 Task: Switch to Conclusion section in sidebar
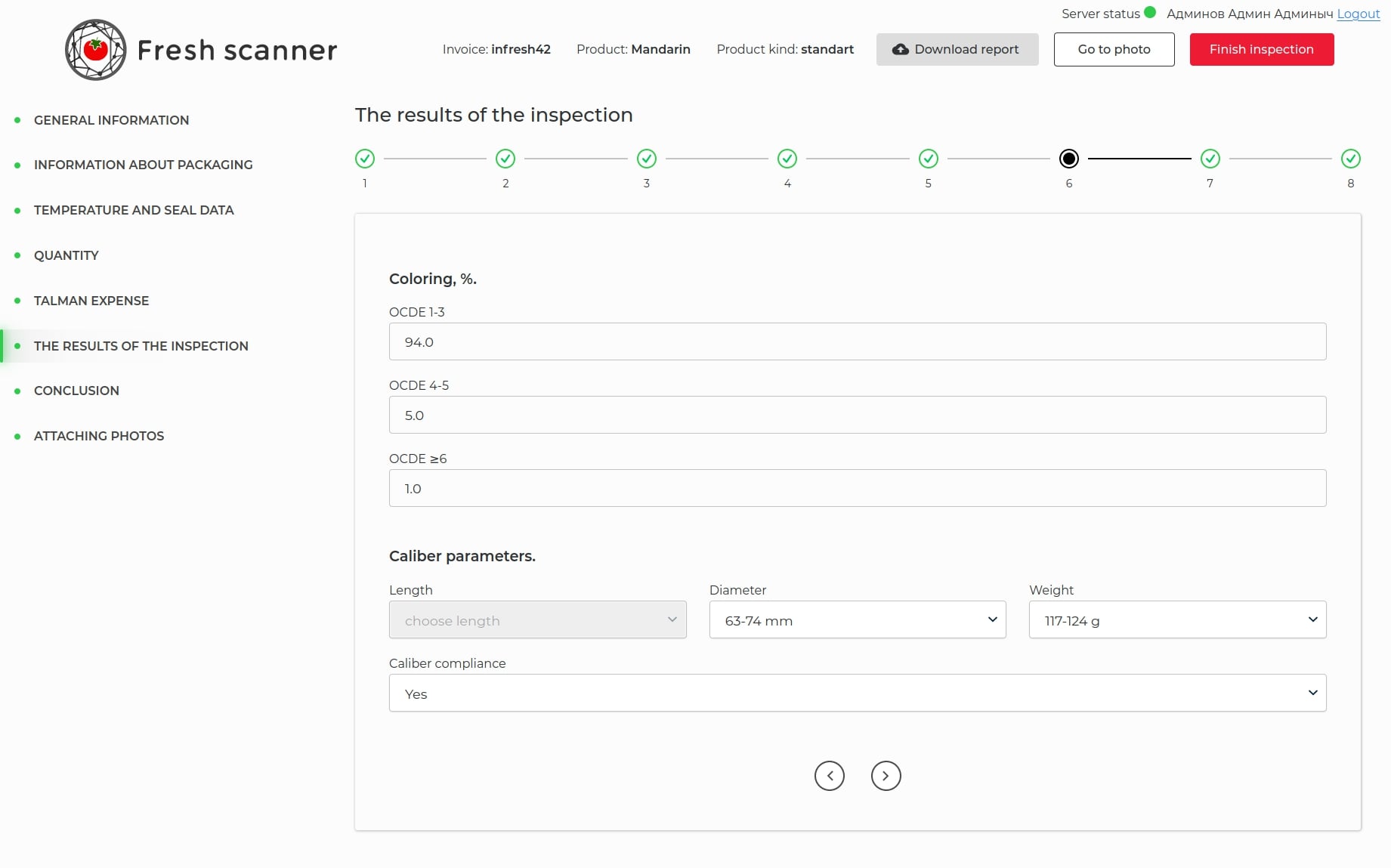tap(76, 391)
